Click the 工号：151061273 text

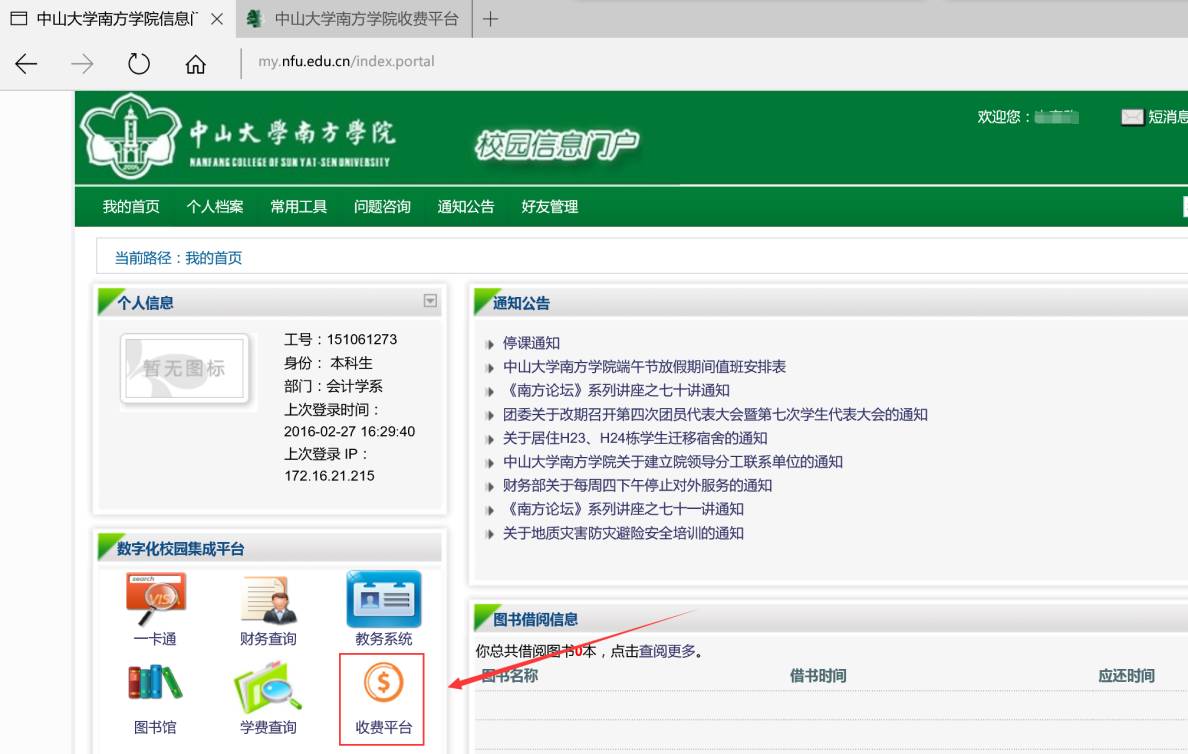point(341,339)
